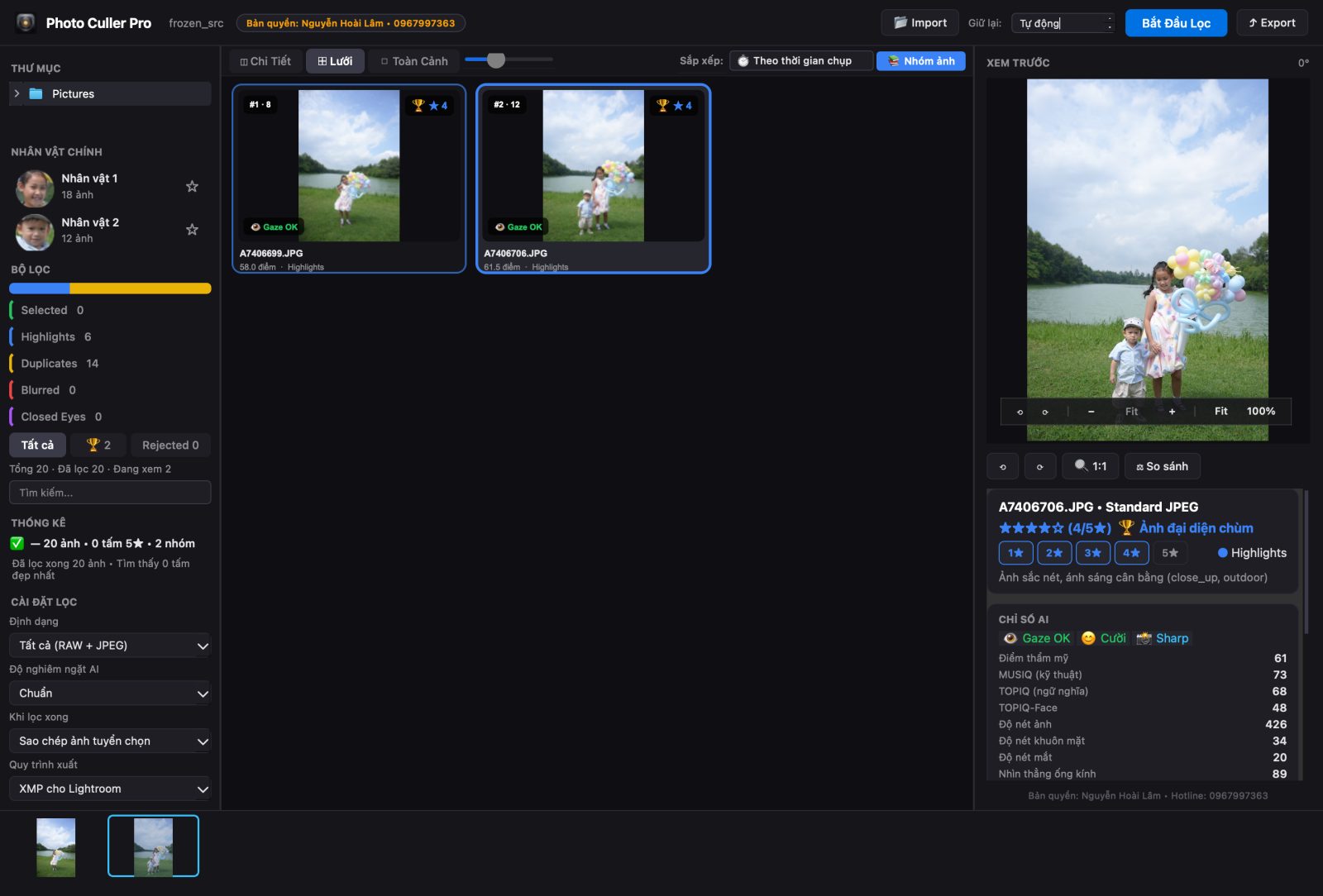Click the Gaze OK eye indicator in Chỉ số AI
This screenshot has height=896, width=1323.
click(x=1036, y=638)
